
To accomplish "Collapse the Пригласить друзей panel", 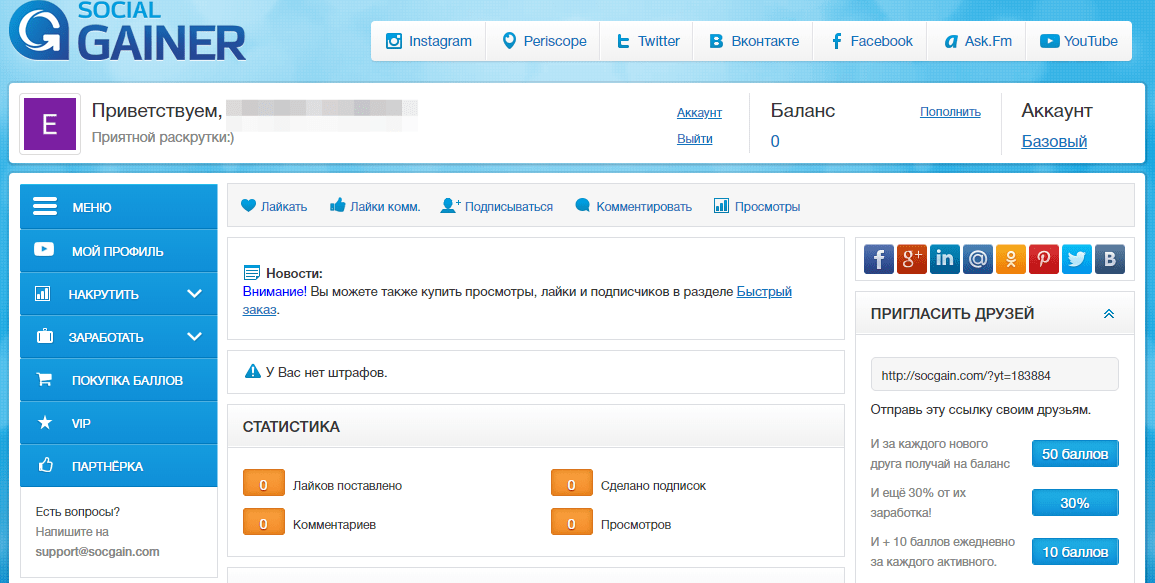I will tap(1108, 314).
